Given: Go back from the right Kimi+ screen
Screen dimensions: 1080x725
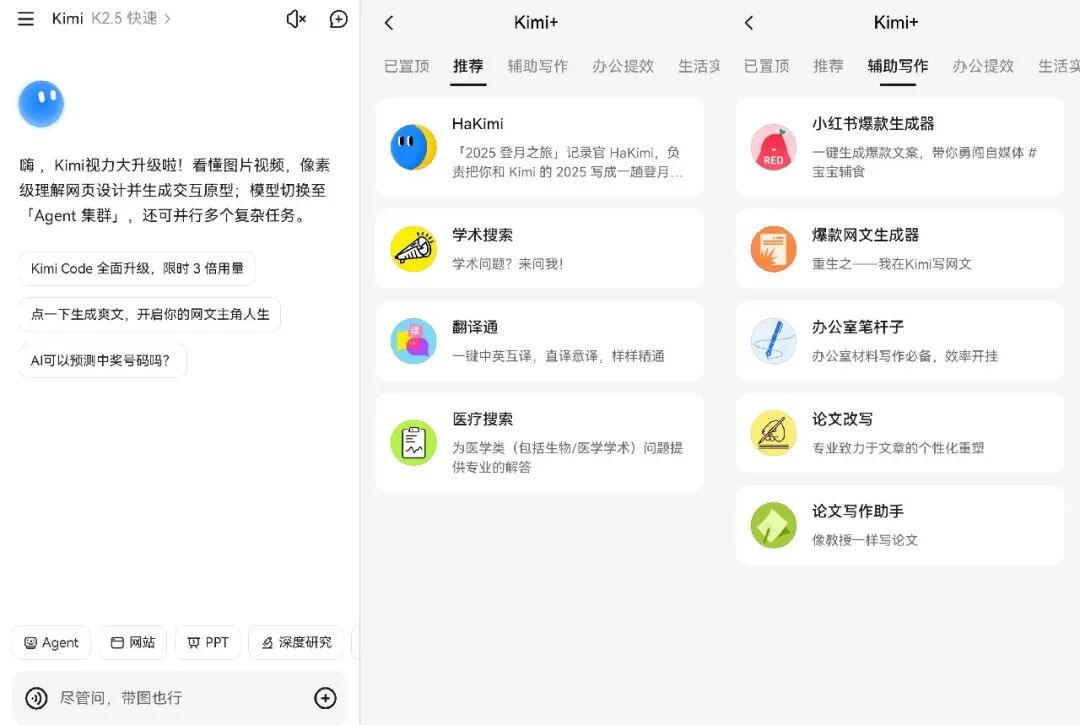Looking at the screenshot, I should click(749, 23).
